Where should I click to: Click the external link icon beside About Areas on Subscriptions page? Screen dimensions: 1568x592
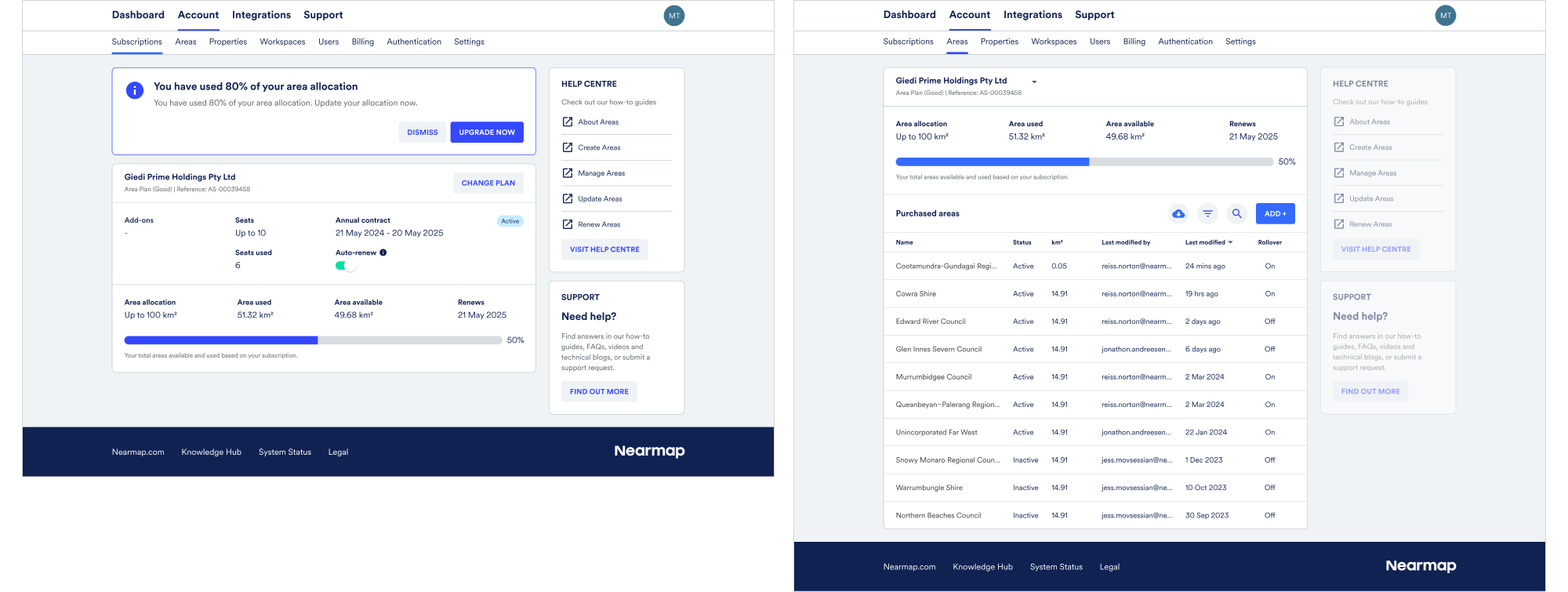568,122
